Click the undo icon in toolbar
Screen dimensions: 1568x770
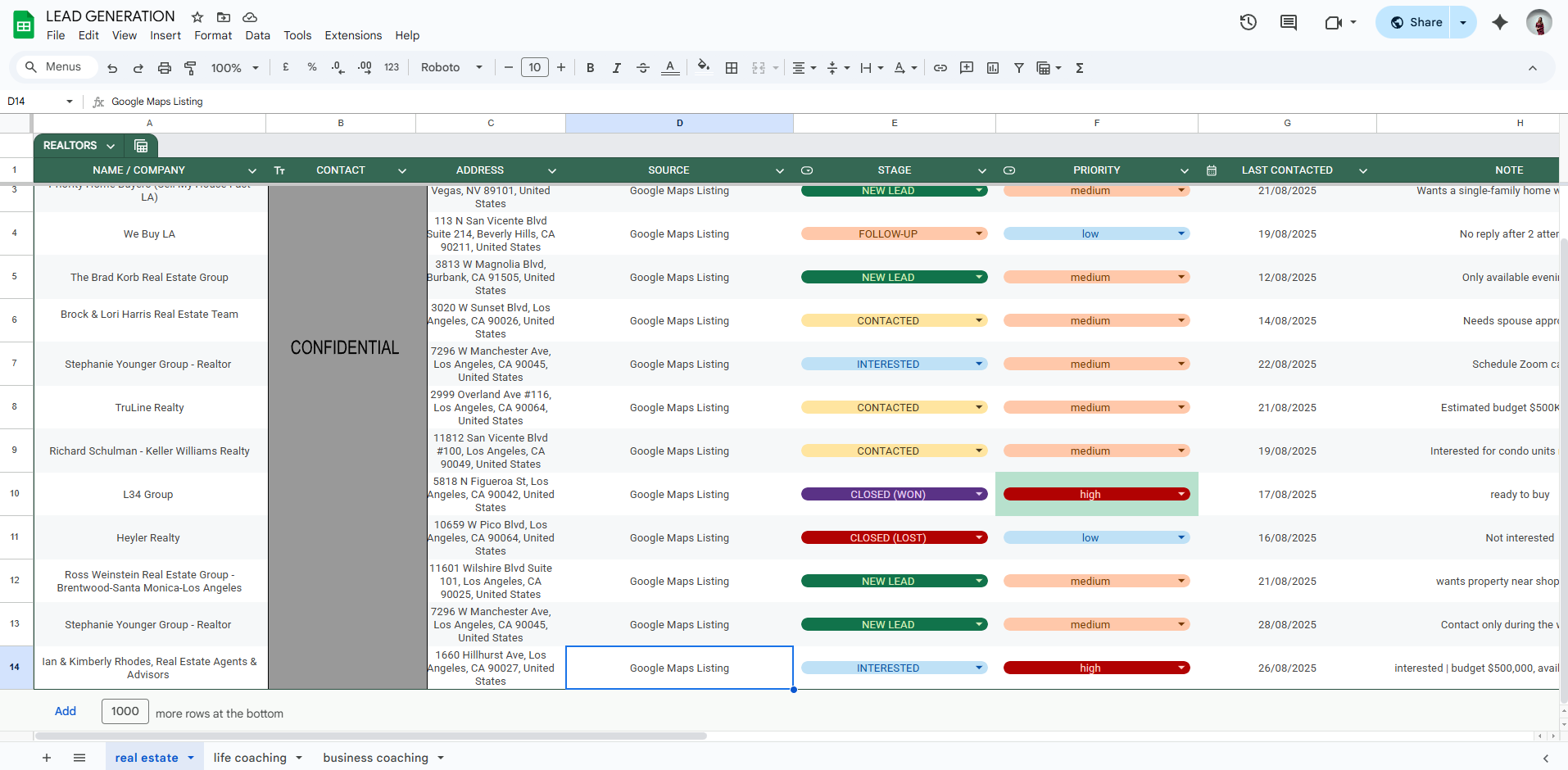[x=112, y=68]
